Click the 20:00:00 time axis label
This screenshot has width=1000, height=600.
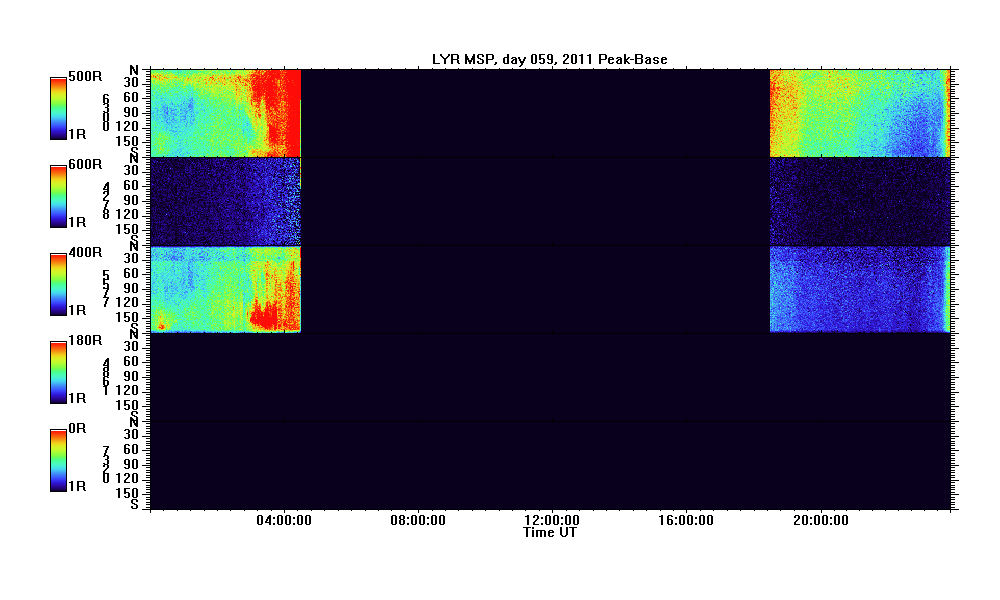(821, 520)
